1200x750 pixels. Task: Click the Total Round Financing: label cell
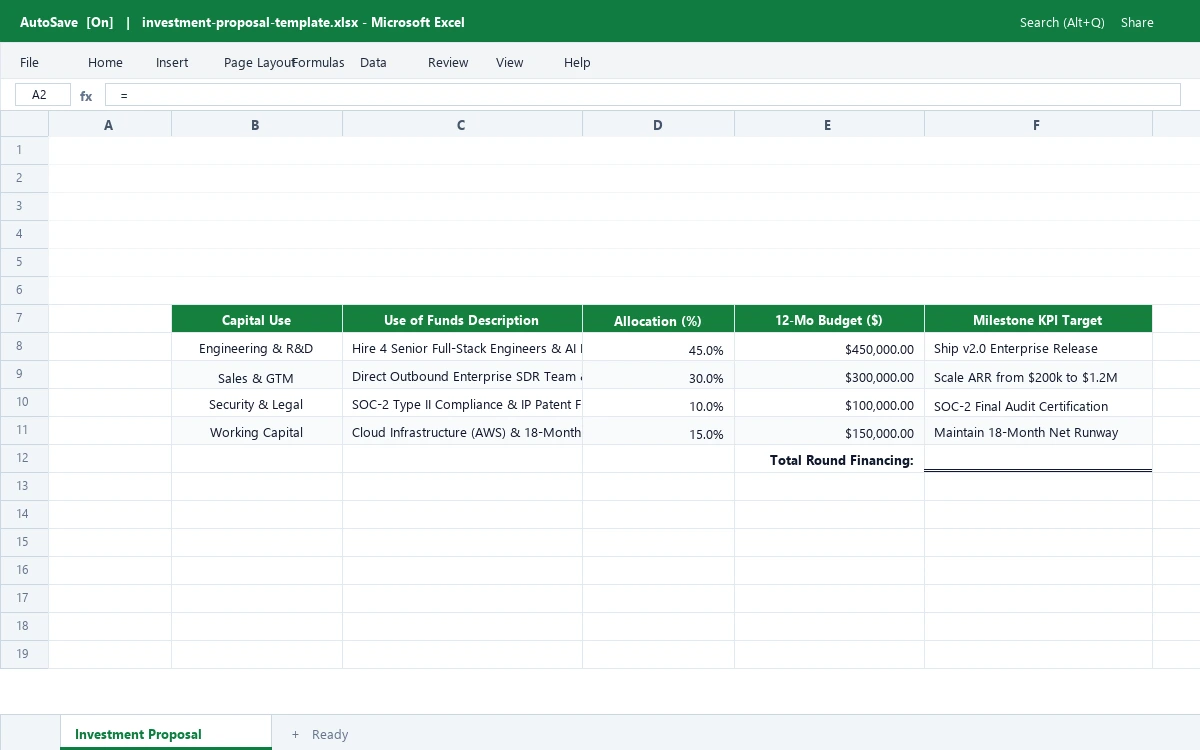click(x=829, y=459)
